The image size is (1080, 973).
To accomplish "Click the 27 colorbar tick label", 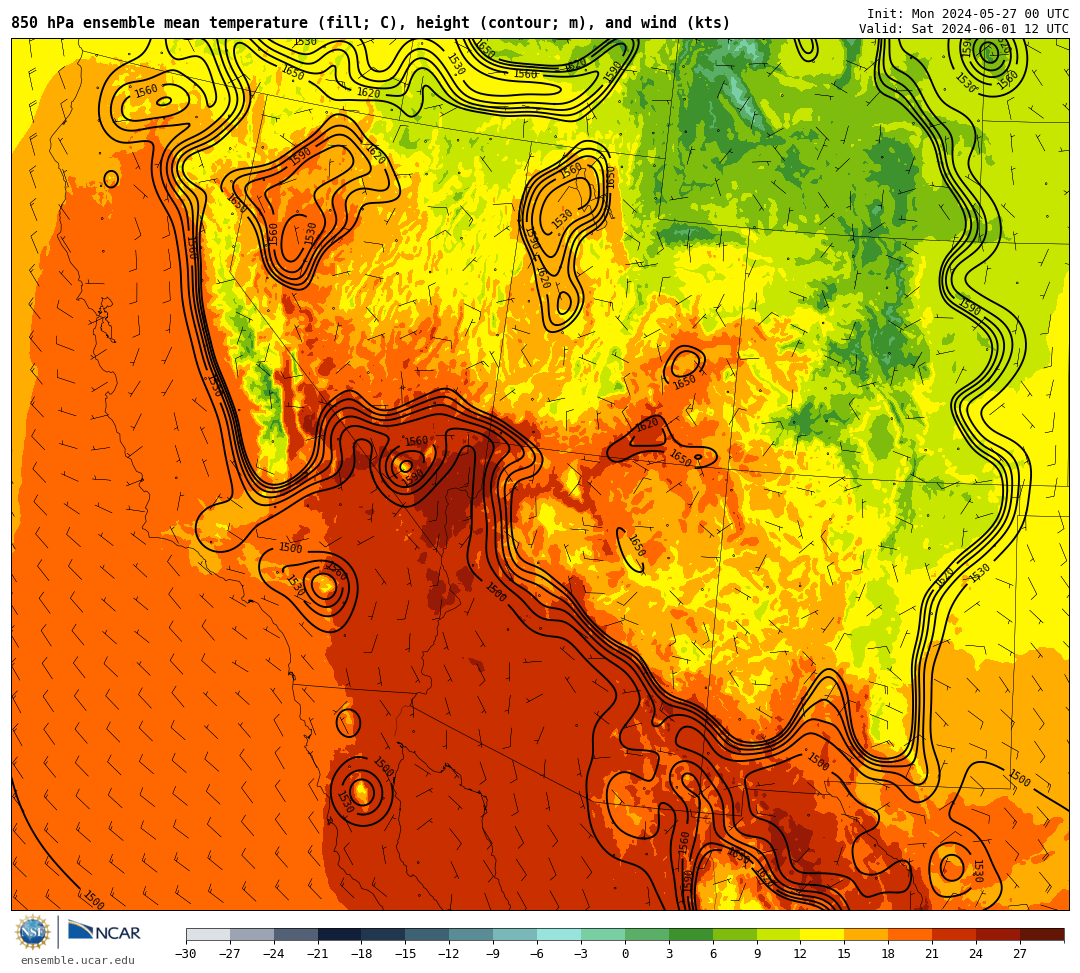I will [x=1020, y=954].
